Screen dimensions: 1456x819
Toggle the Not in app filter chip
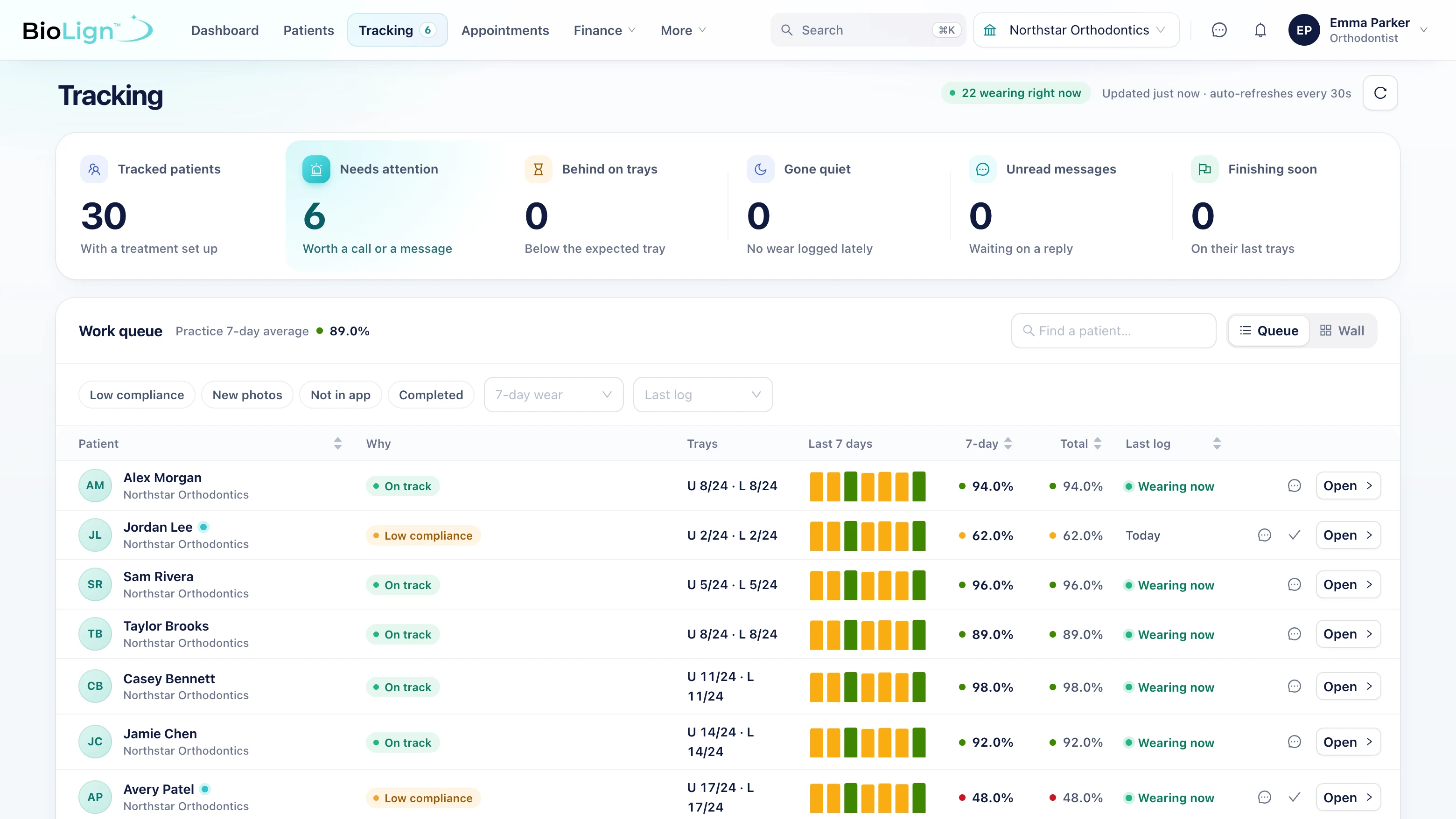[340, 395]
